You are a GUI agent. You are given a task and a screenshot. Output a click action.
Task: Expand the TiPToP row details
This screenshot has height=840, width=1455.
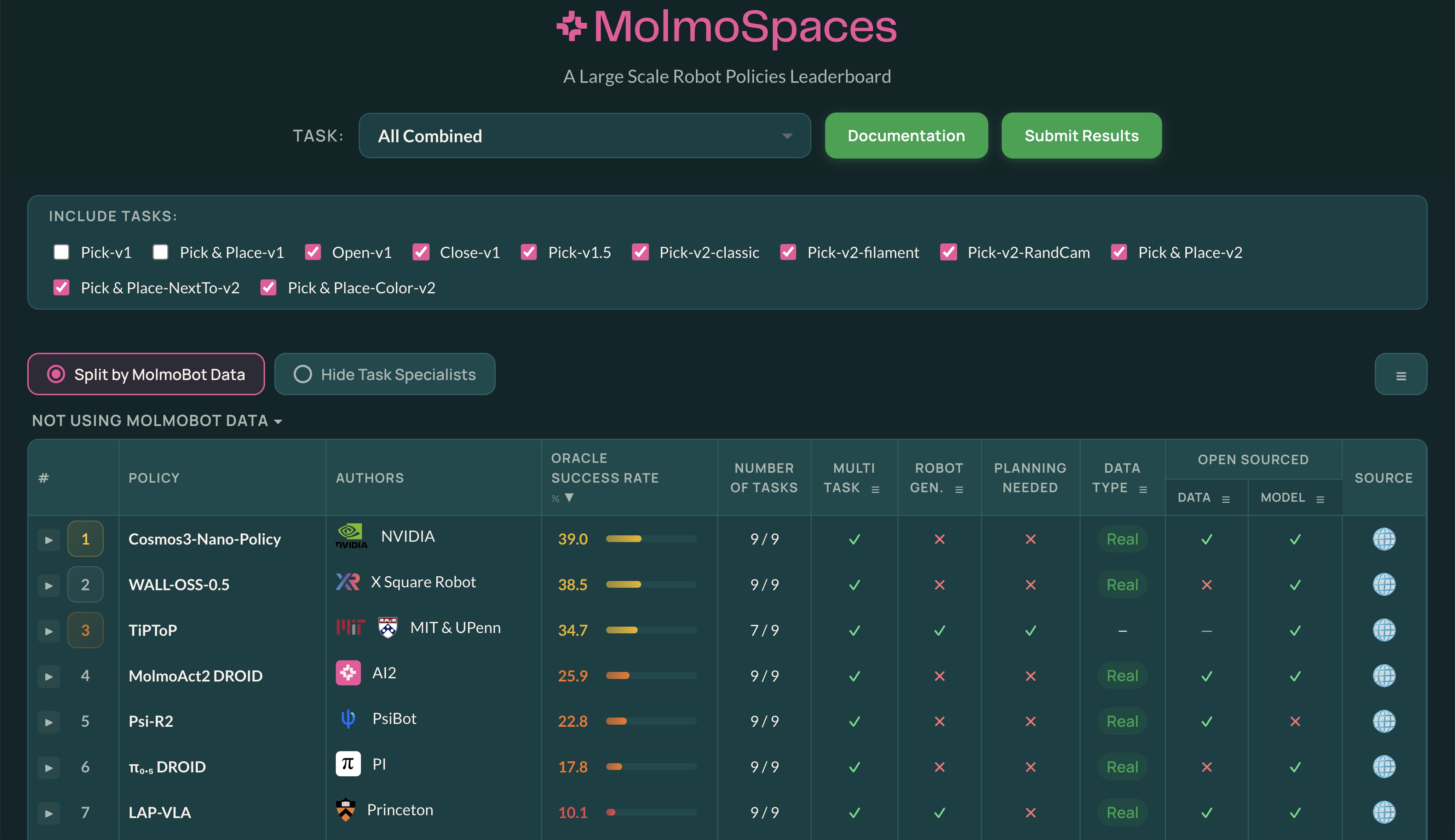click(49, 631)
